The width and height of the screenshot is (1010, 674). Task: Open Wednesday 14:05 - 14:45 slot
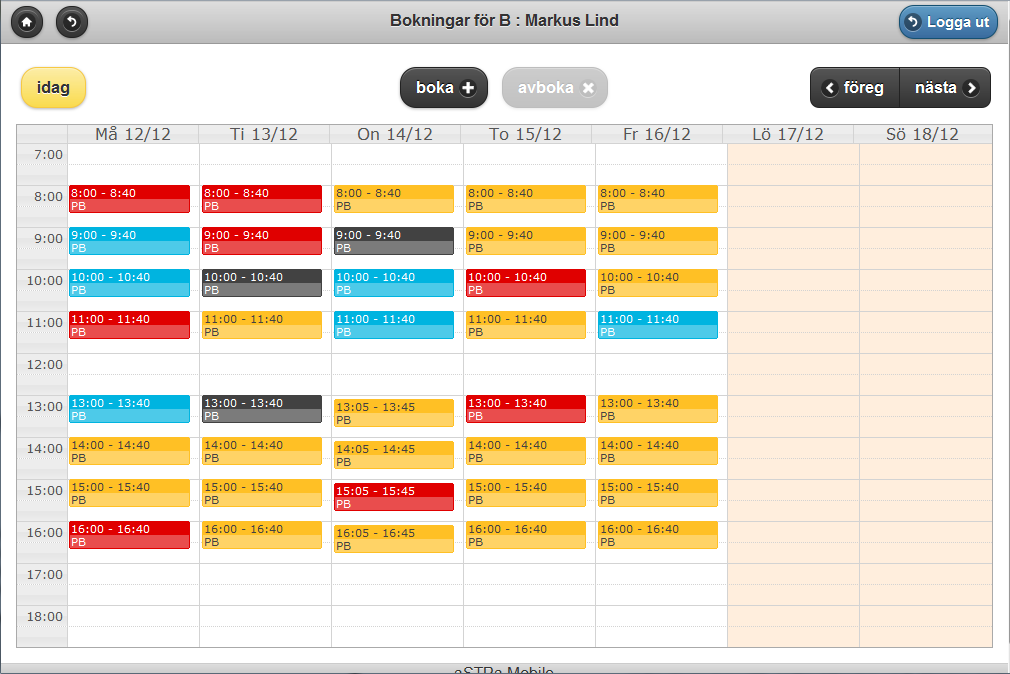394,455
